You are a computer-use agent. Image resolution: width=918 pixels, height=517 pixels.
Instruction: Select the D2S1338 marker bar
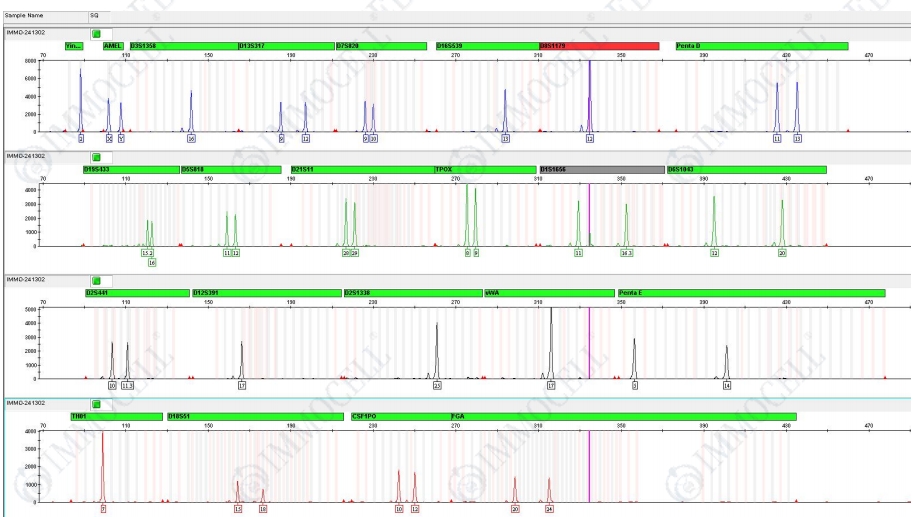[413, 293]
